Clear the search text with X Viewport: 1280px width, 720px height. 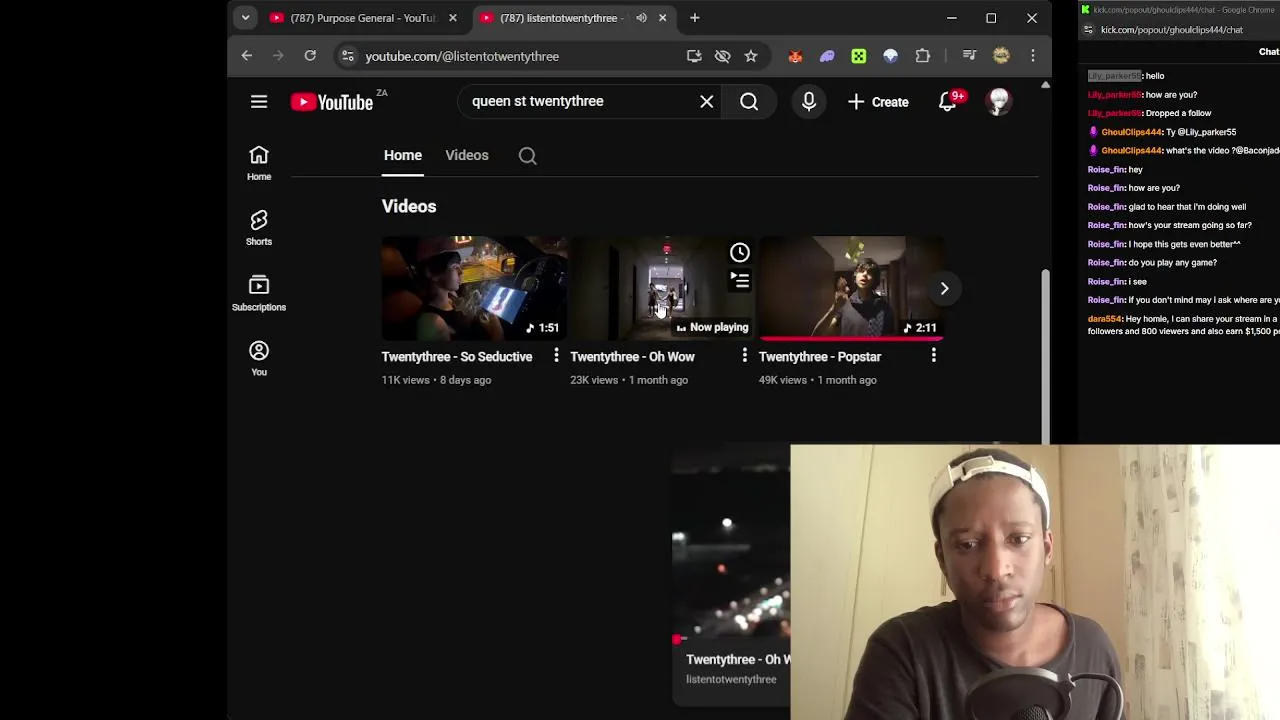706,101
